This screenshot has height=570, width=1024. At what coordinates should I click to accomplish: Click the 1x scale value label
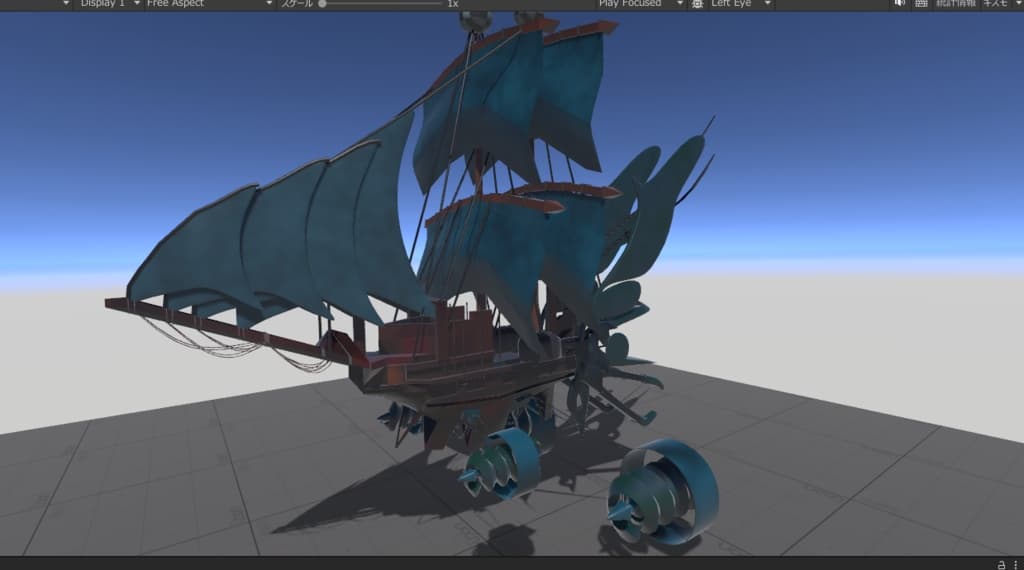pos(453,3)
